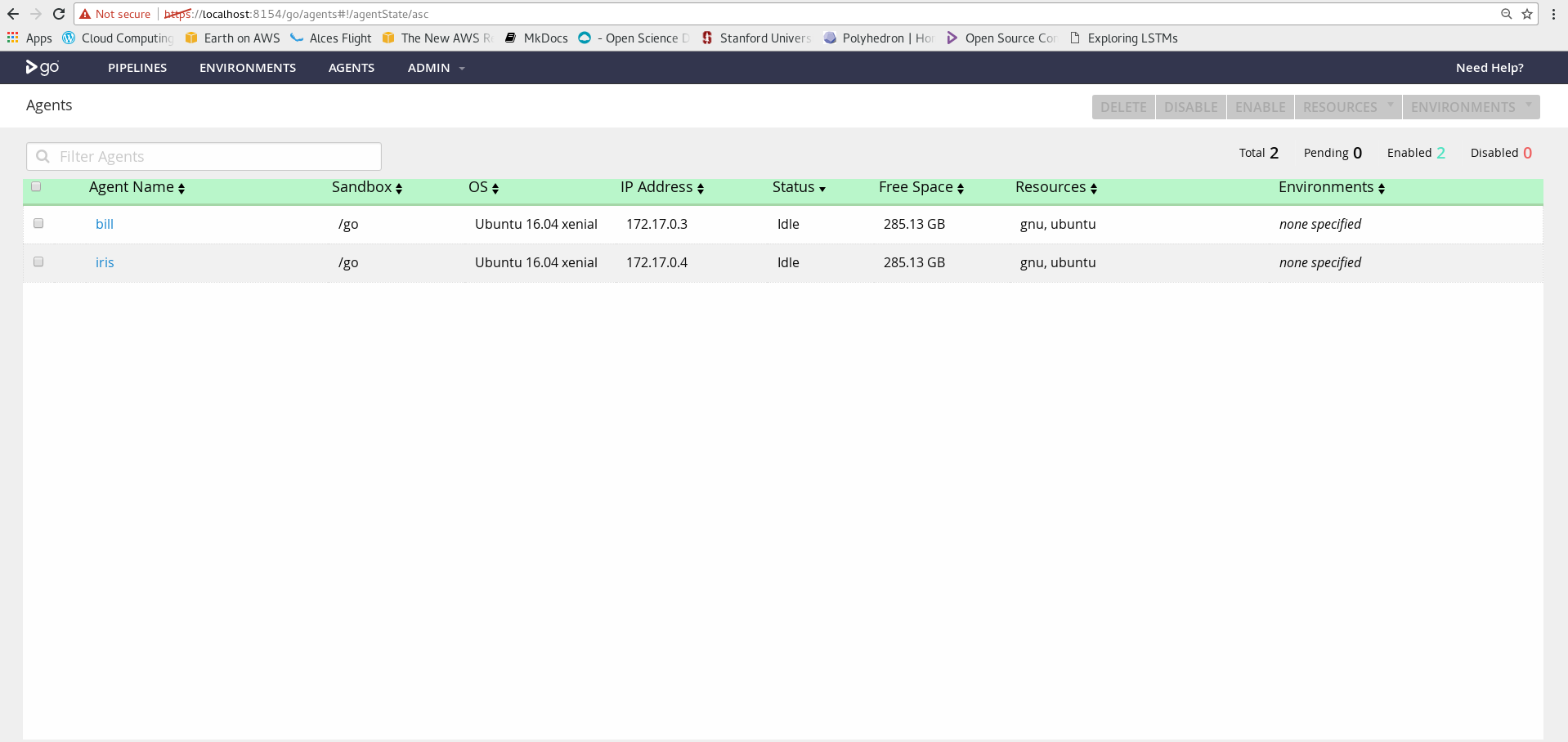The height and width of the screenshot is (742, 1568).
Task: Open the Environments dropdown button
Action: point(1470,107)
